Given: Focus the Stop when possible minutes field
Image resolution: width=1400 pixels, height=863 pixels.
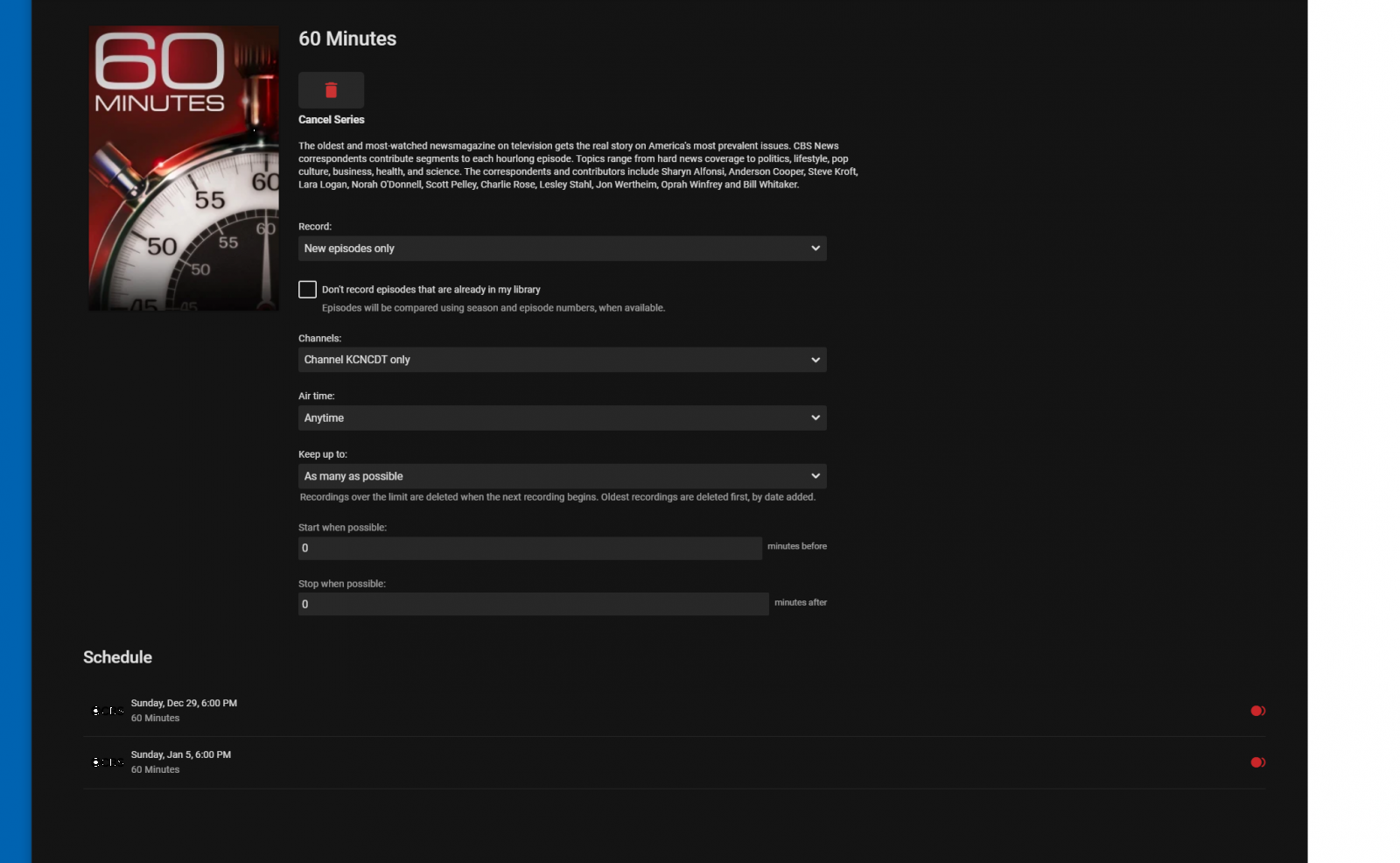Looking at the screenshot, I should pyautogui.click(x=533, y=604).
